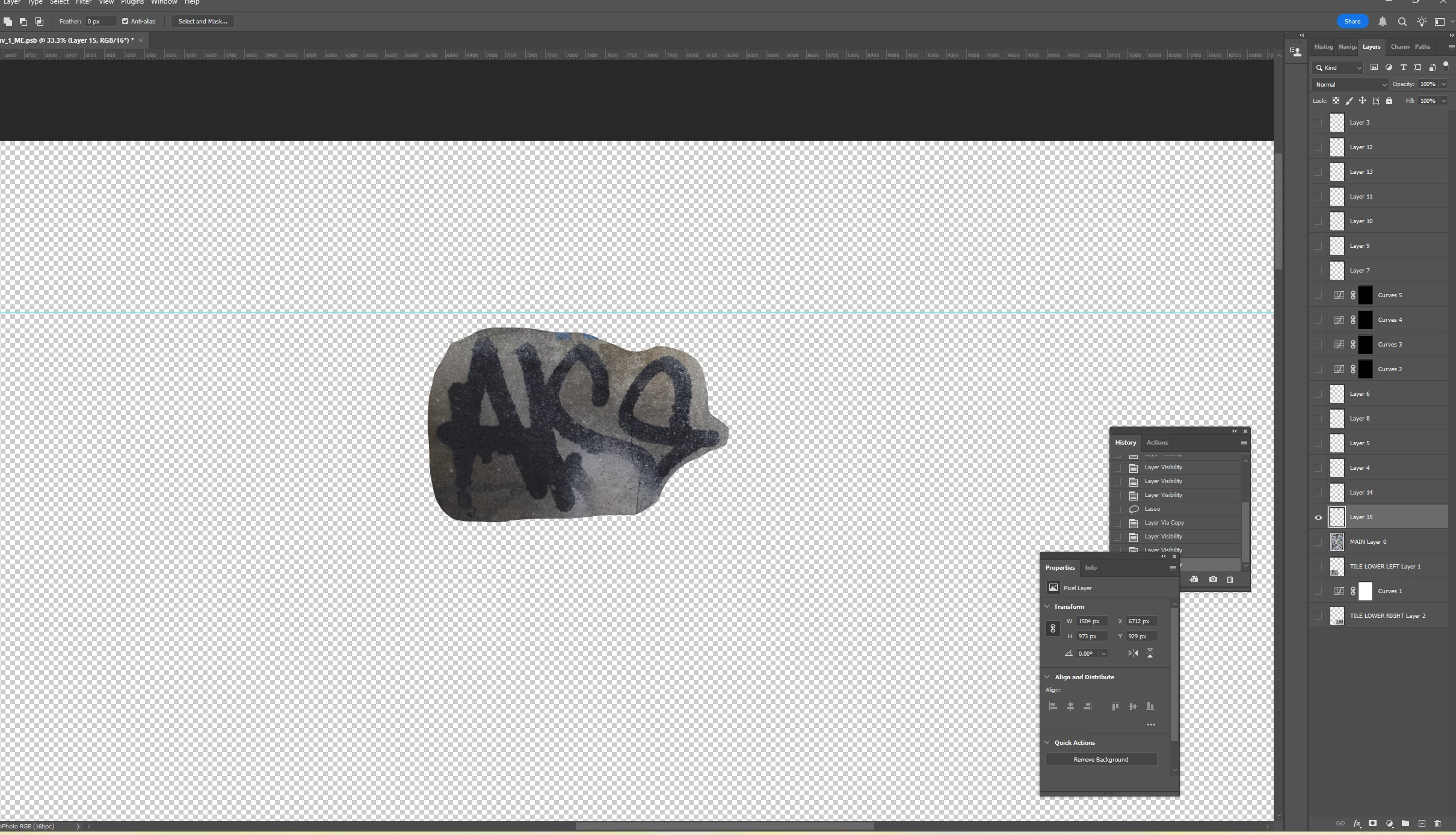1456x835 pixels.
Task: Open the Normal blend mode dropdown
Action: pyautogui.click(x=1350, y=85)
